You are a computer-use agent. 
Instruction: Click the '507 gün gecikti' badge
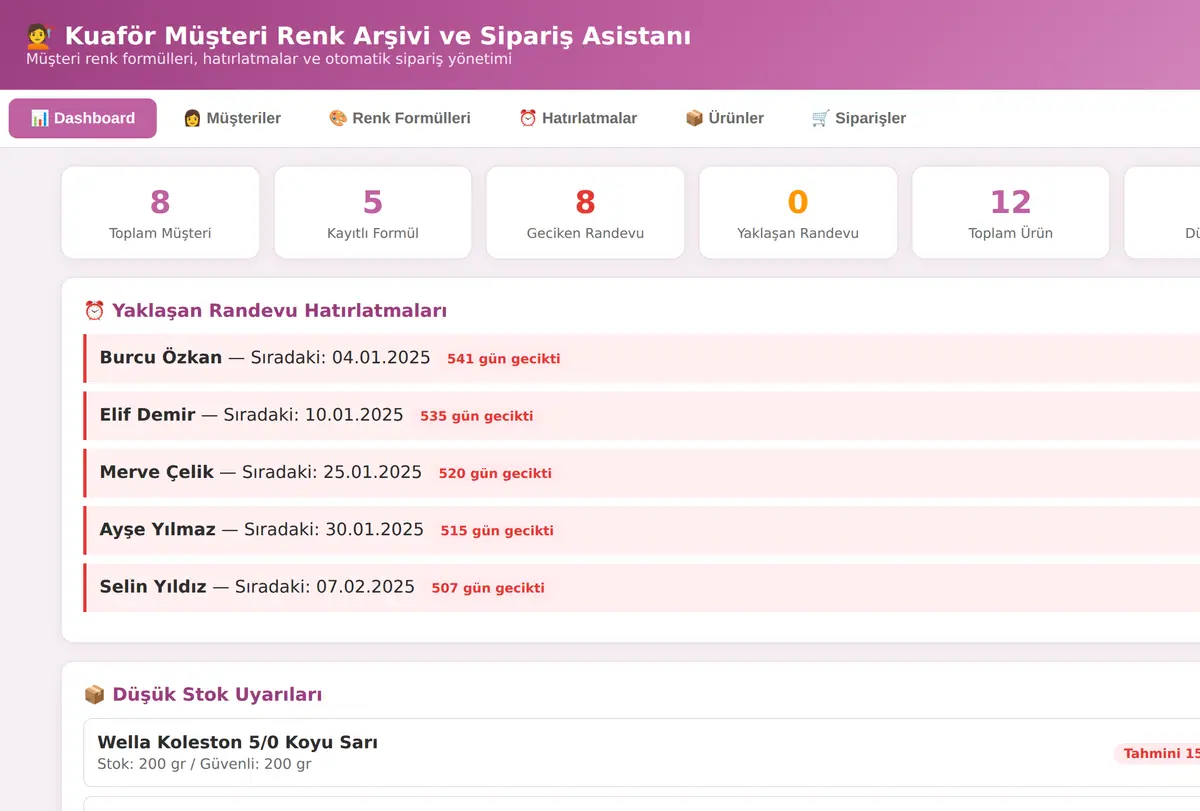488,588
